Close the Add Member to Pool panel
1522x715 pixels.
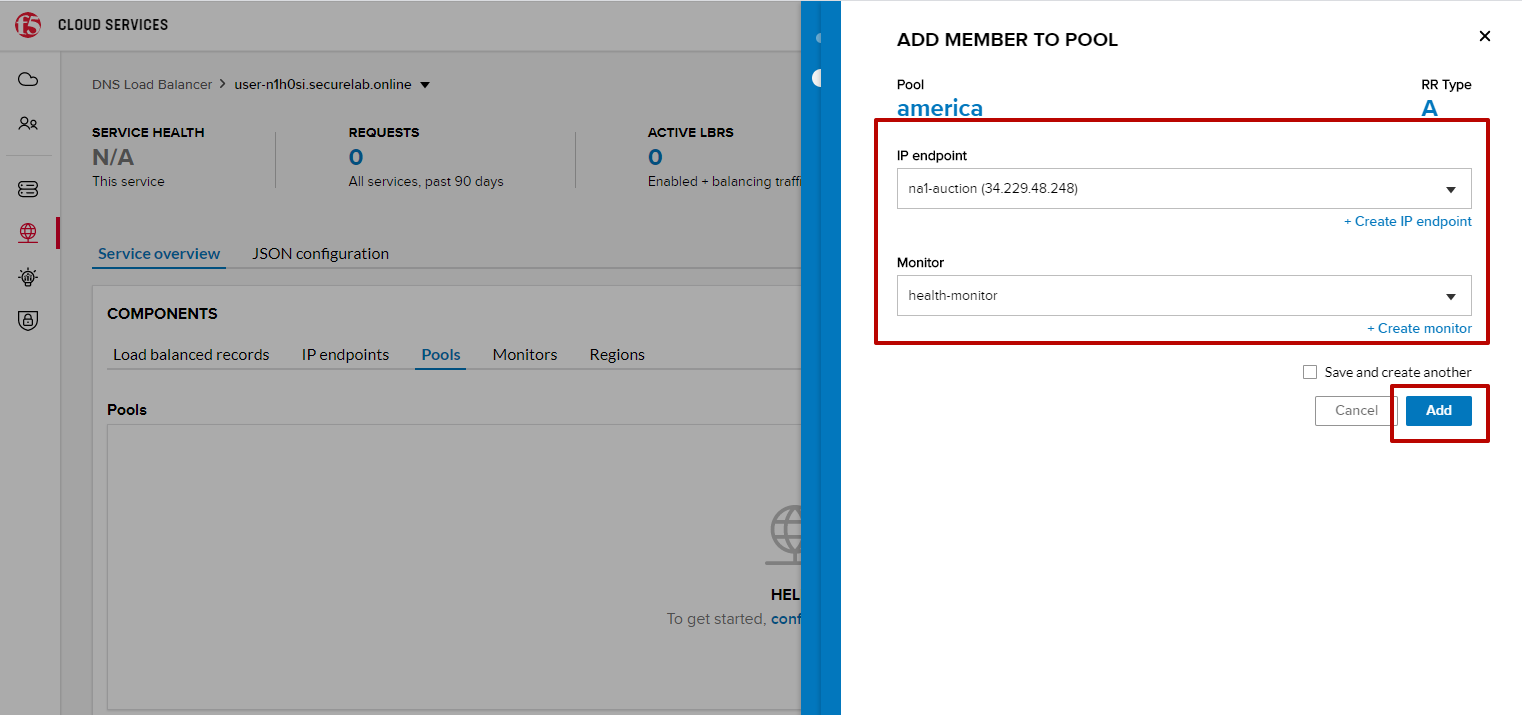tap(1484, 36)
